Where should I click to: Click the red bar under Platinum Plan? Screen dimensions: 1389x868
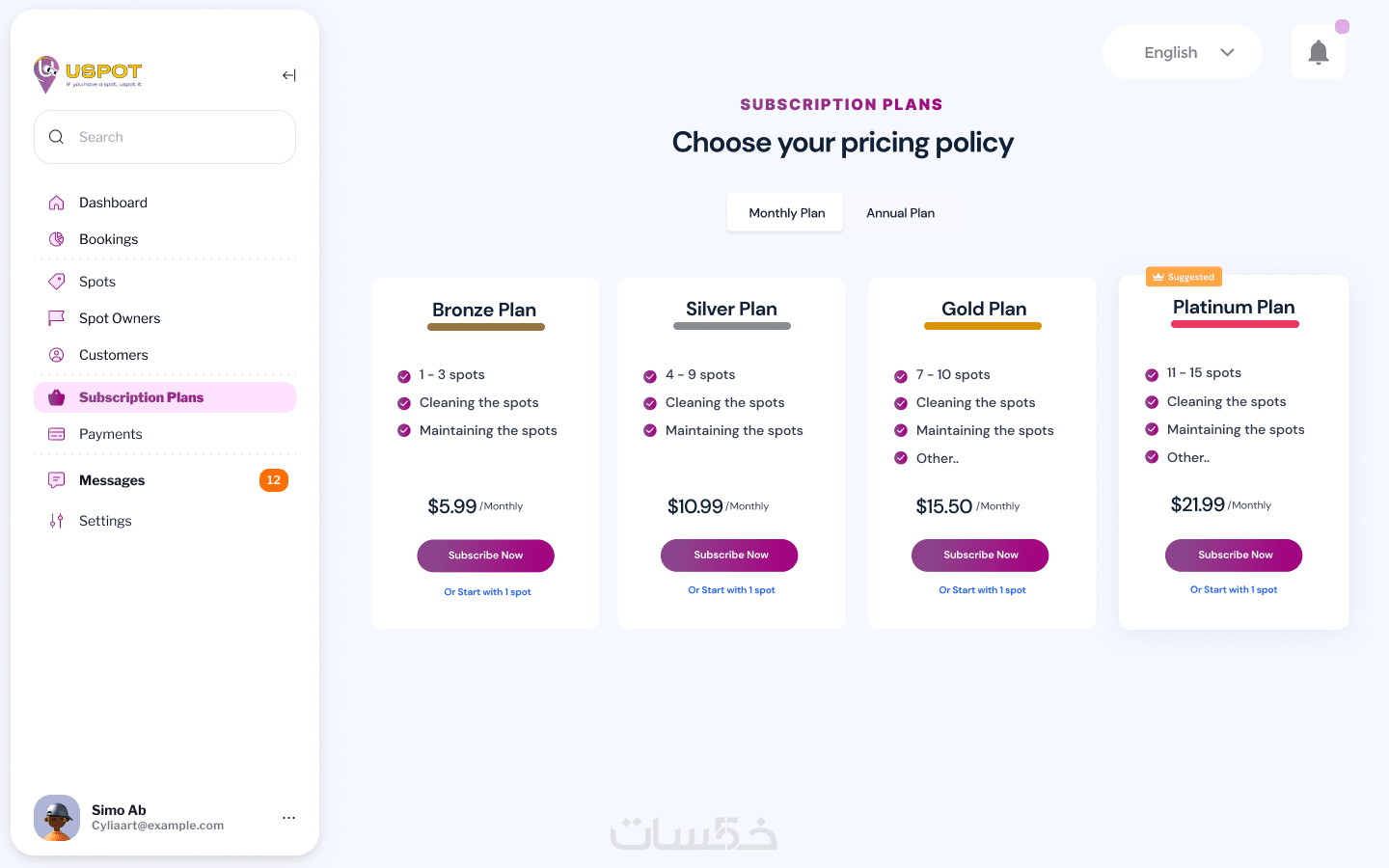(x=1235, y=324)
